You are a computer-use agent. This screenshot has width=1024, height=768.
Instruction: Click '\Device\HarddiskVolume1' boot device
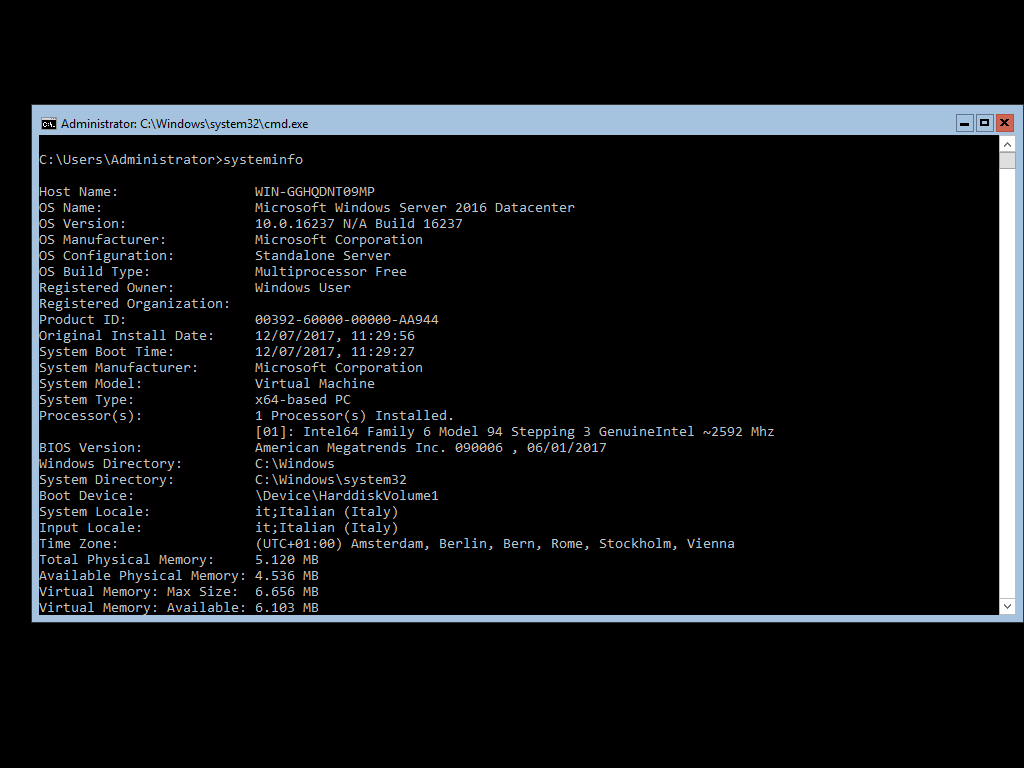(347, 496)
